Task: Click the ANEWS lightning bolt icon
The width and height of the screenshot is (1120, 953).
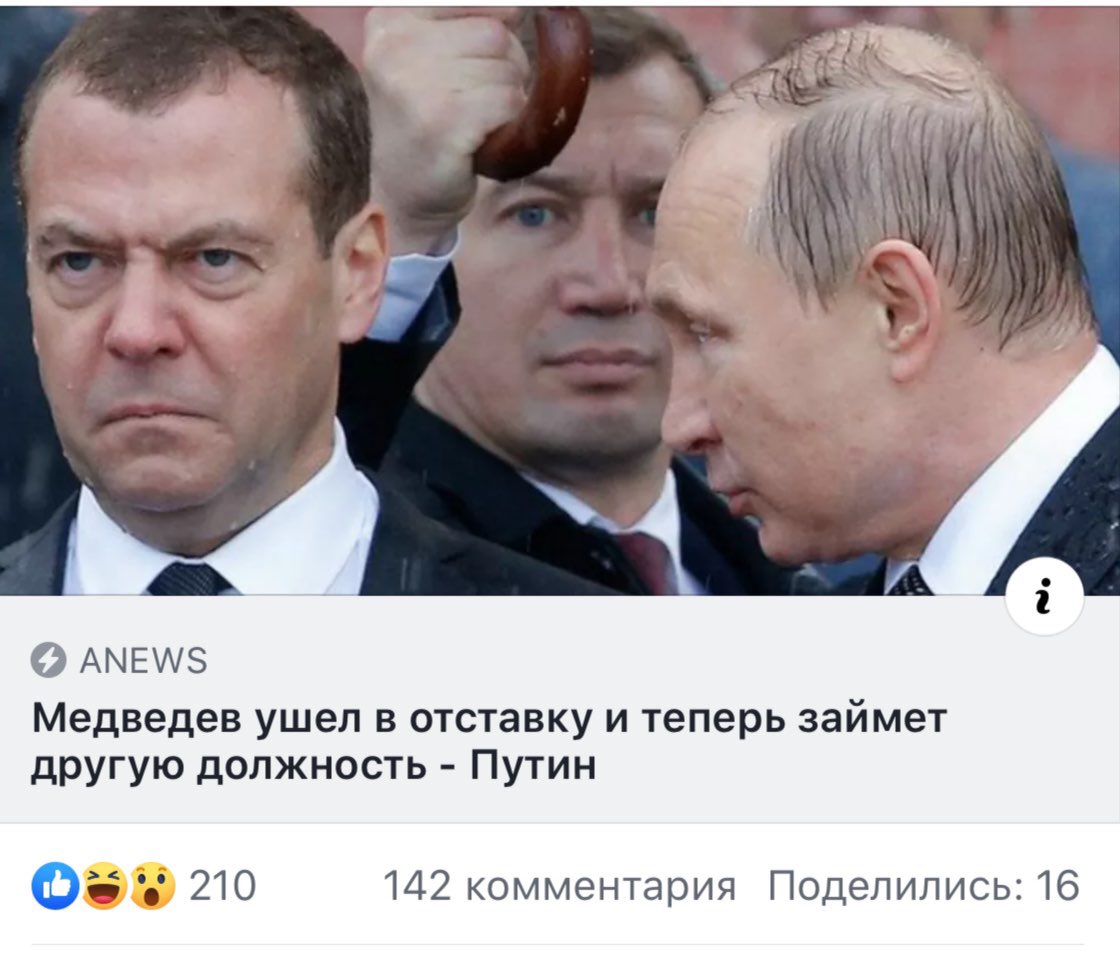Action: coord(48,660)
